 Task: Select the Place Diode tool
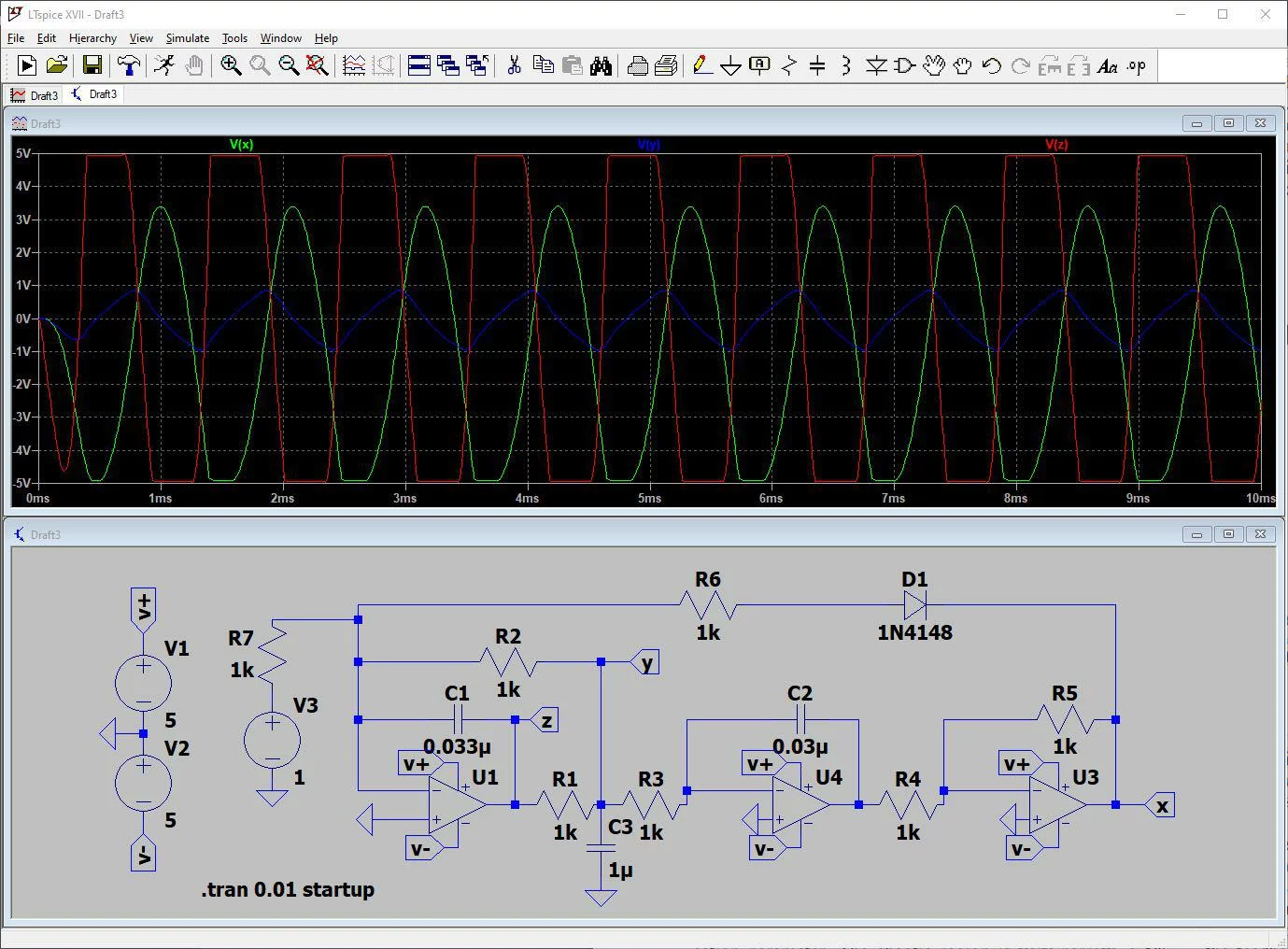click(x=876, y=65)
